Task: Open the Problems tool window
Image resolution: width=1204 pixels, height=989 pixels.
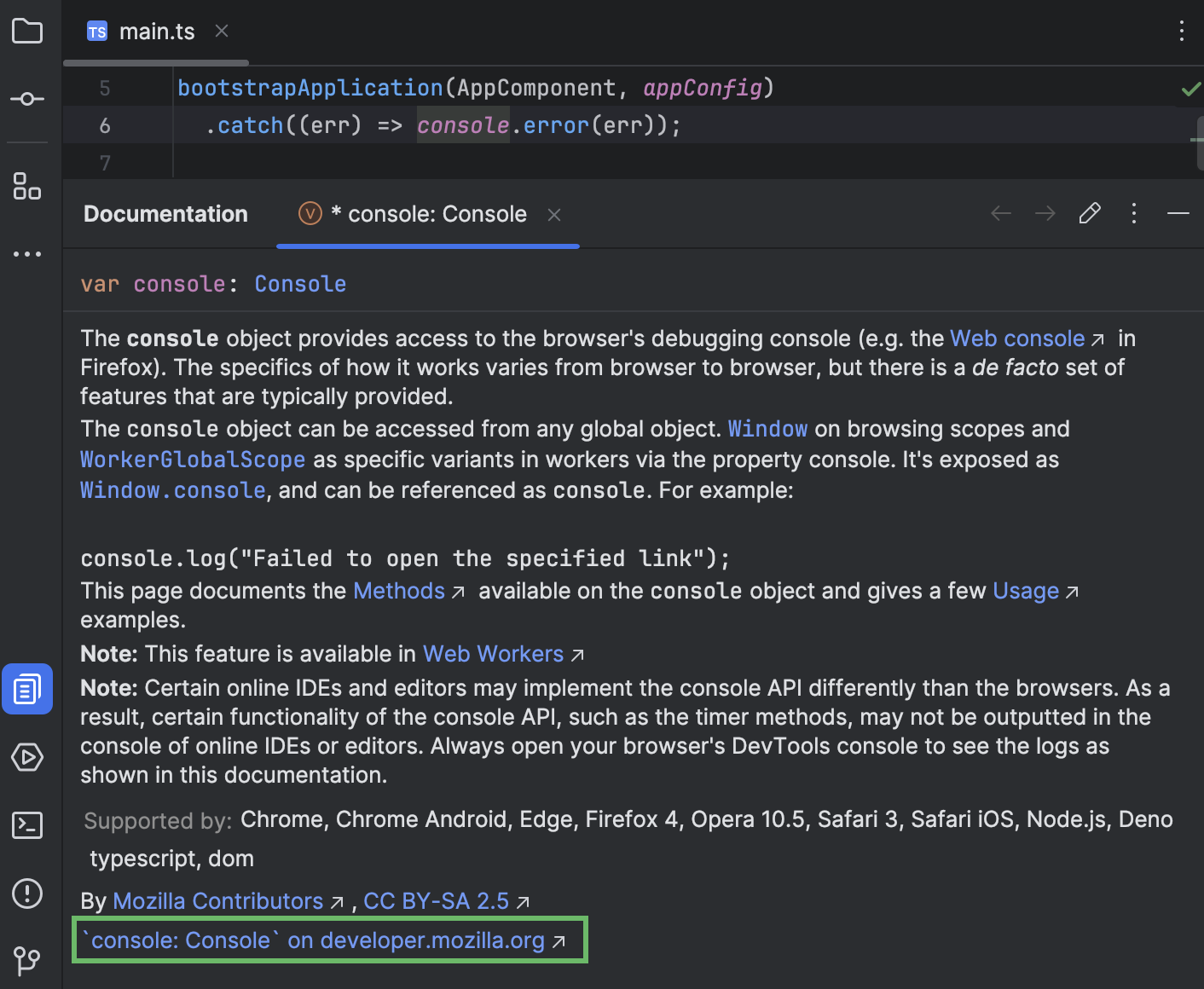Action: click(x=26, y=894)
